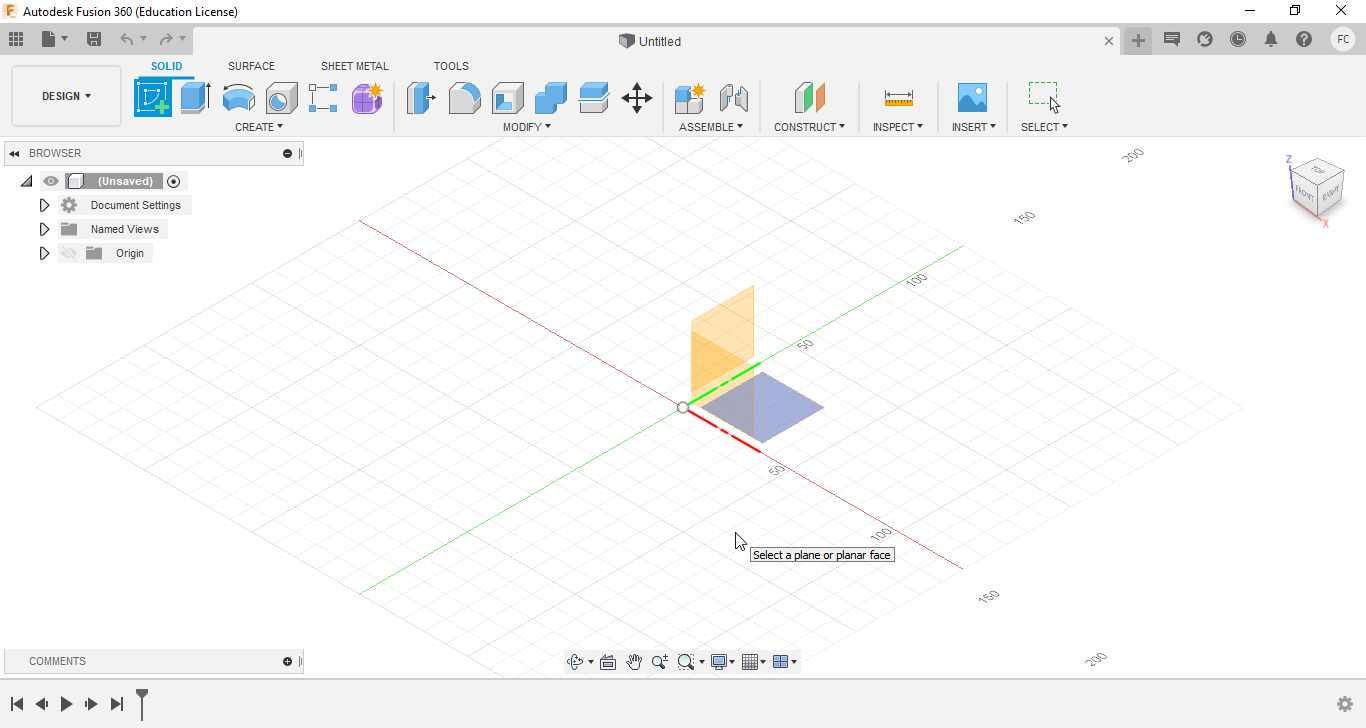Activate the Unsaved component radio button
The image size is (1366, 728).
[174, 181]
